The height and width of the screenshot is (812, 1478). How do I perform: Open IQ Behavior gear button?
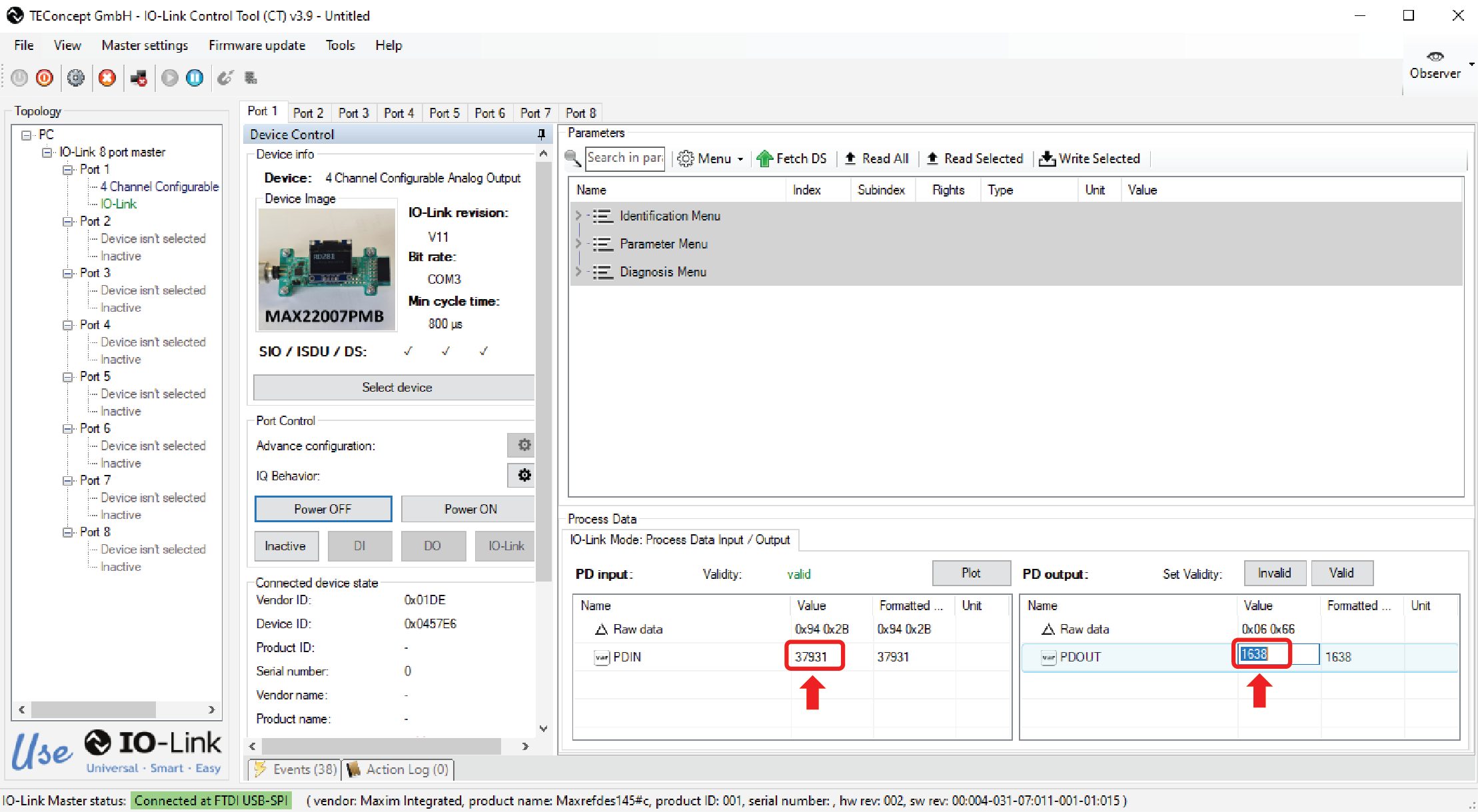(524, 475)
